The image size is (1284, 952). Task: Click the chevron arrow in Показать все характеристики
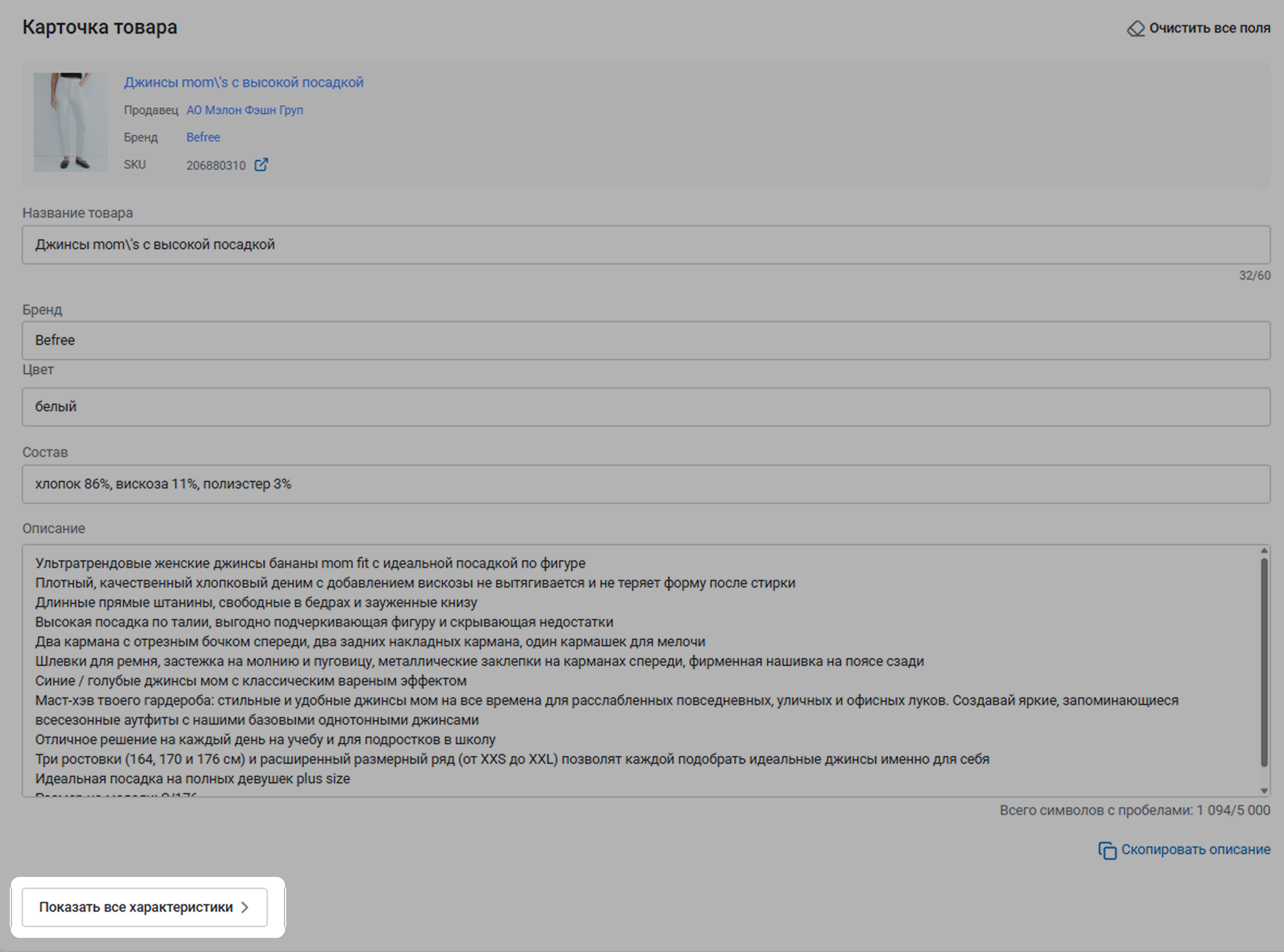coord(245,907)
